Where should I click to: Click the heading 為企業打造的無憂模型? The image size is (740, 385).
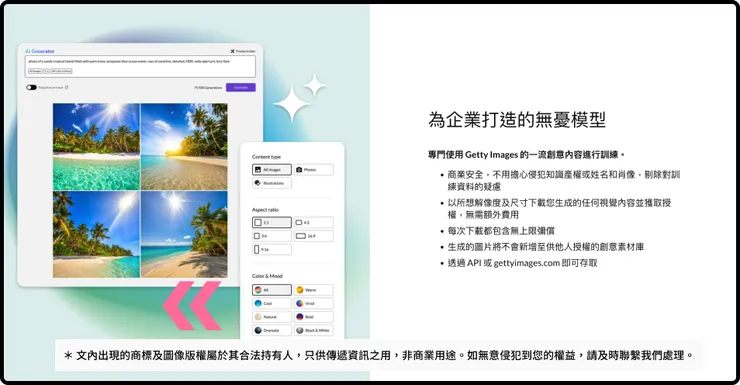coord(517,120)
